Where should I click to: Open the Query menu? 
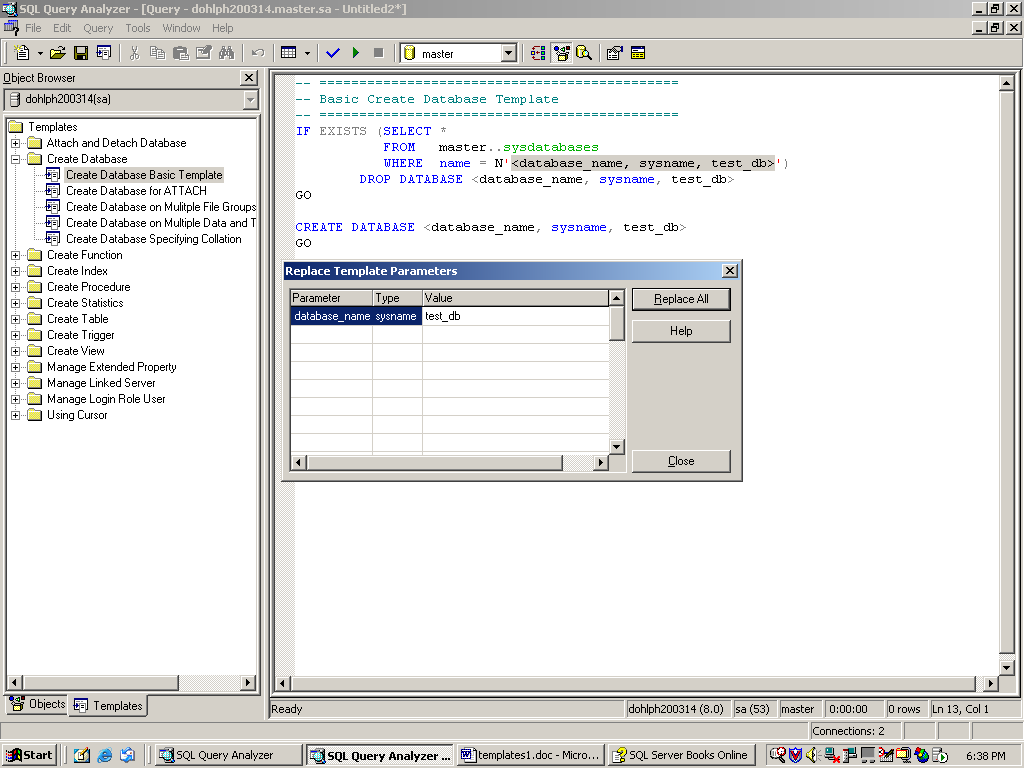[98, 28]
